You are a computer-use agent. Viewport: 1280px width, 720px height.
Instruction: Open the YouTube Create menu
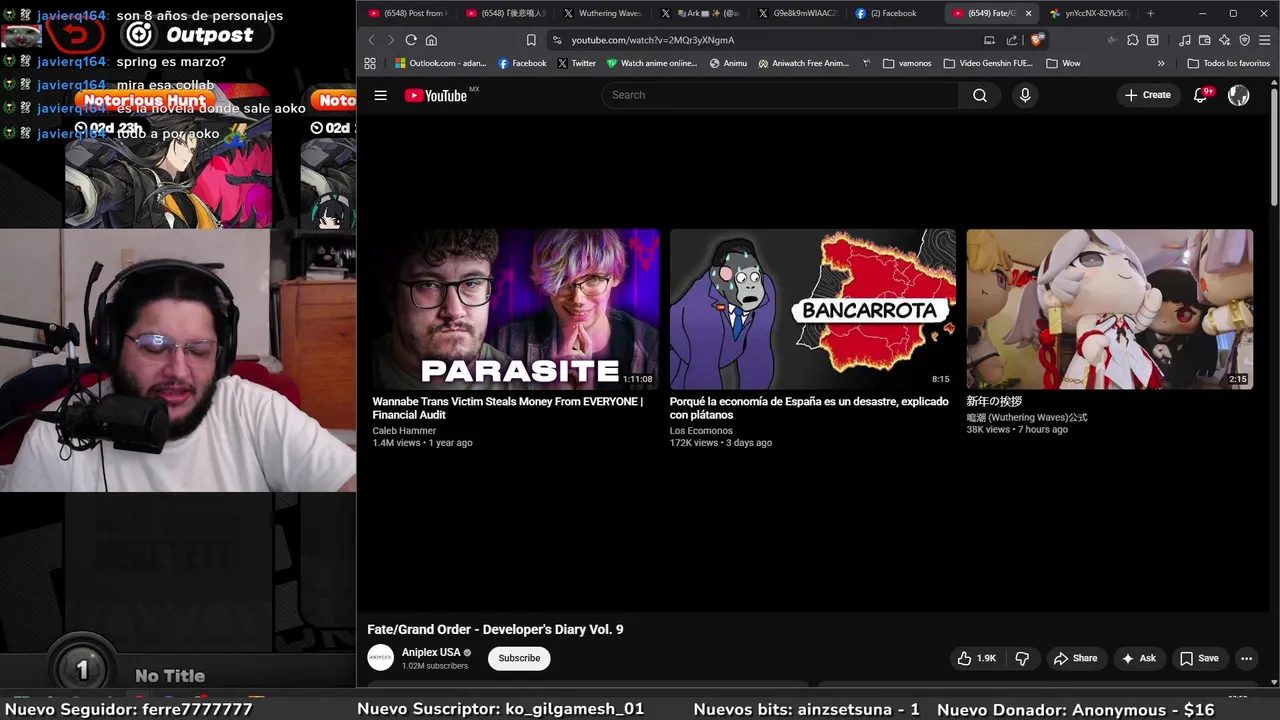tap(1148, 95)
